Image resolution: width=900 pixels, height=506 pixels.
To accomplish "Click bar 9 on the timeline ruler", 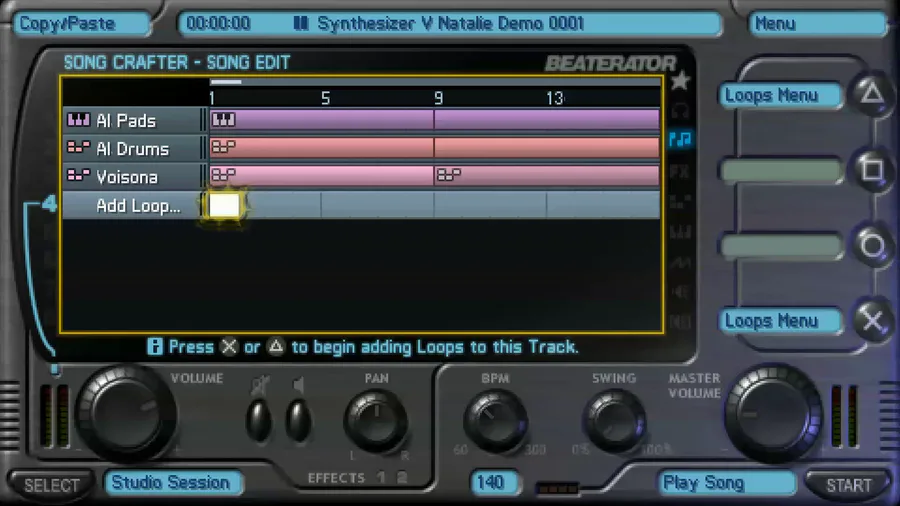I will coord(439,98).
